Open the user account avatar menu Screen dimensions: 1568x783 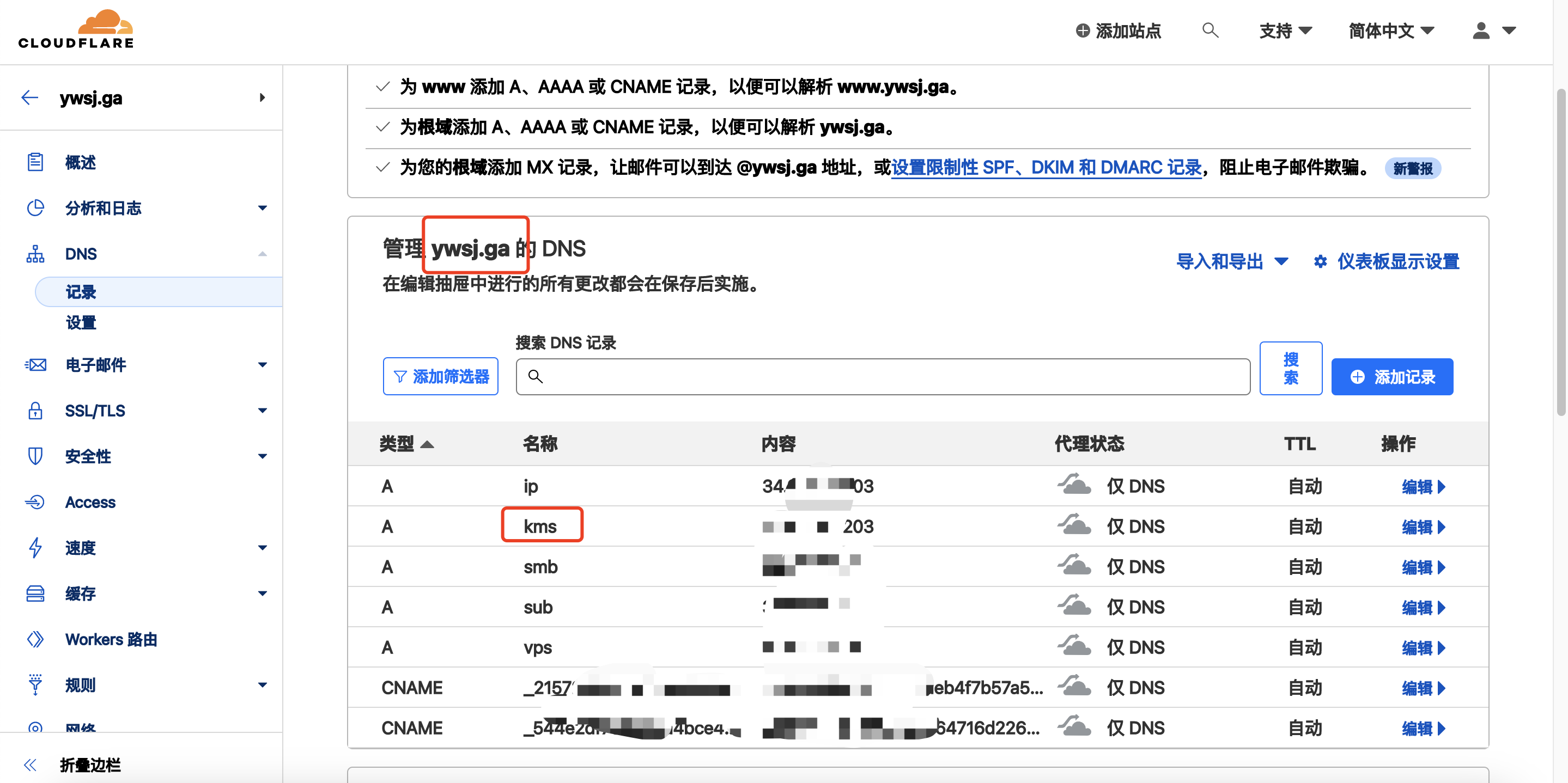1494,30
